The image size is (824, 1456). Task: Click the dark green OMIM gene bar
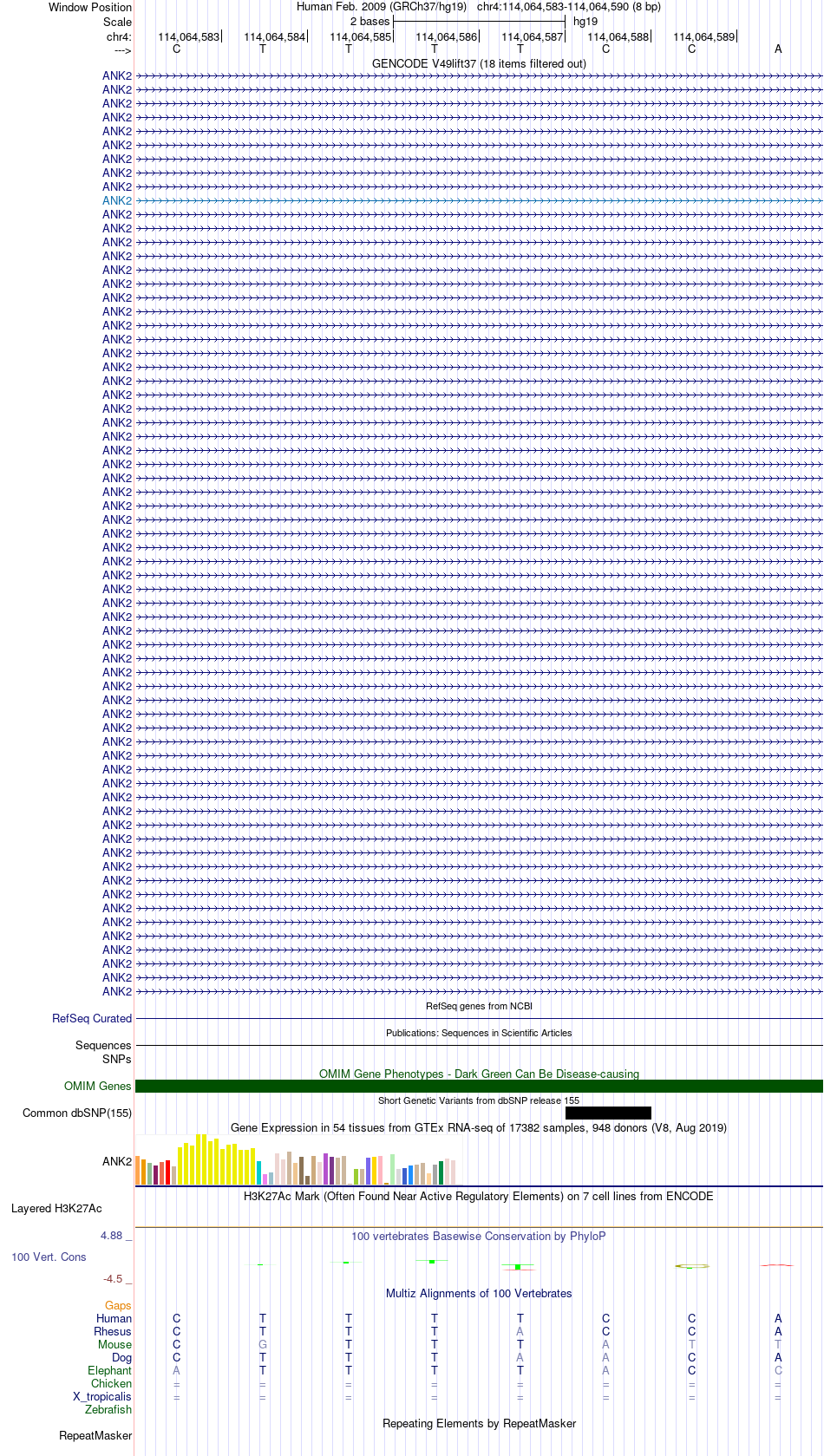tap(479, 1087)
